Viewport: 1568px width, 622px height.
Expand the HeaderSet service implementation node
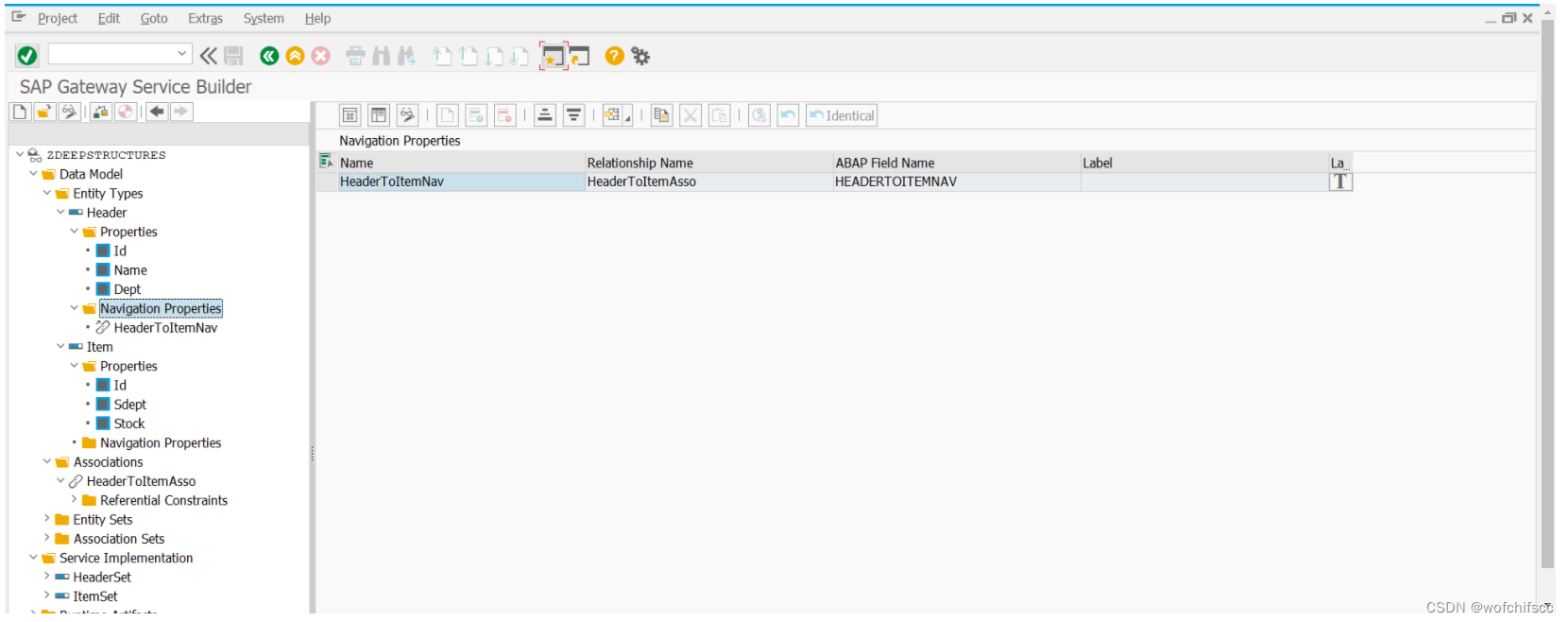47,576
